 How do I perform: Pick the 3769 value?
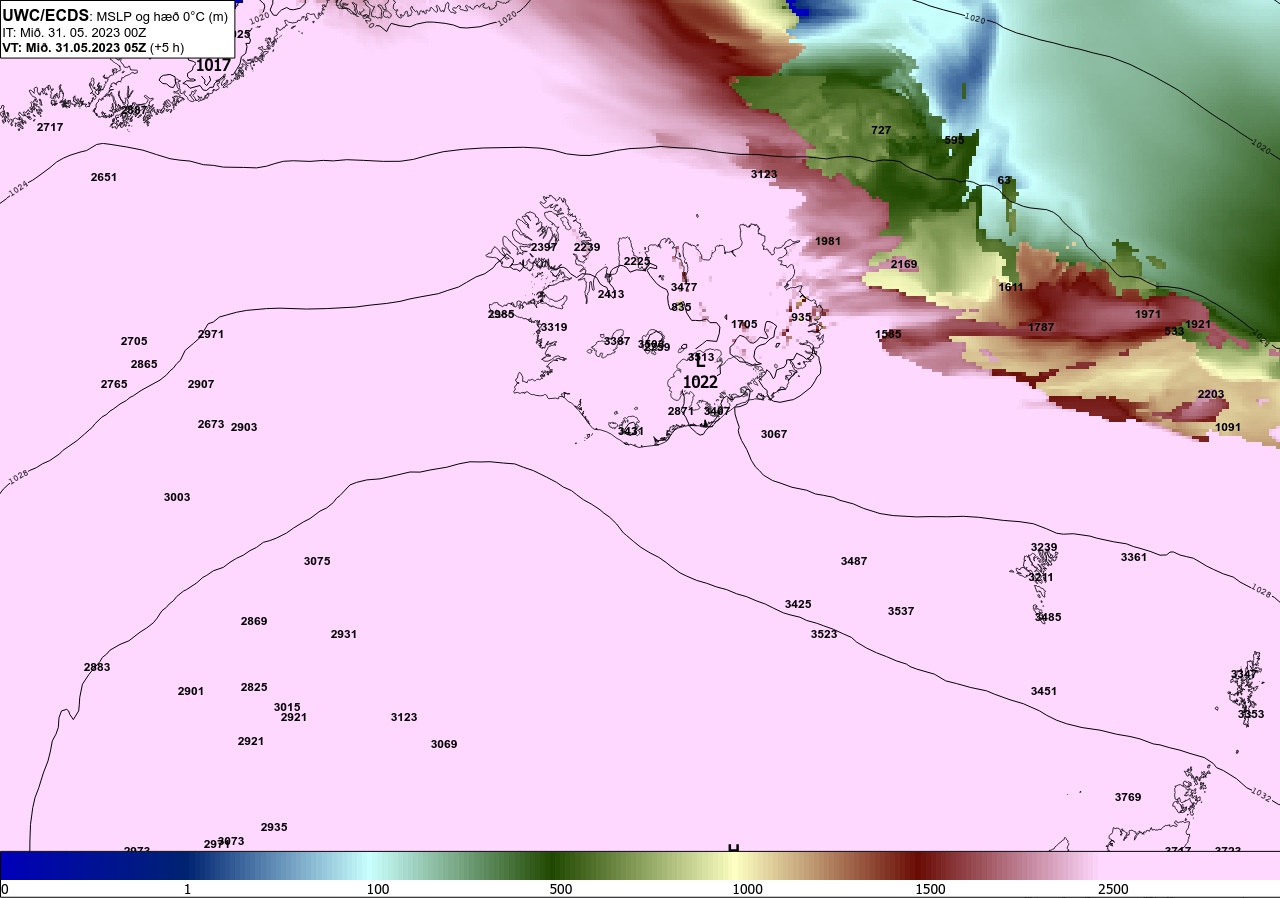tap(1128, 797)
